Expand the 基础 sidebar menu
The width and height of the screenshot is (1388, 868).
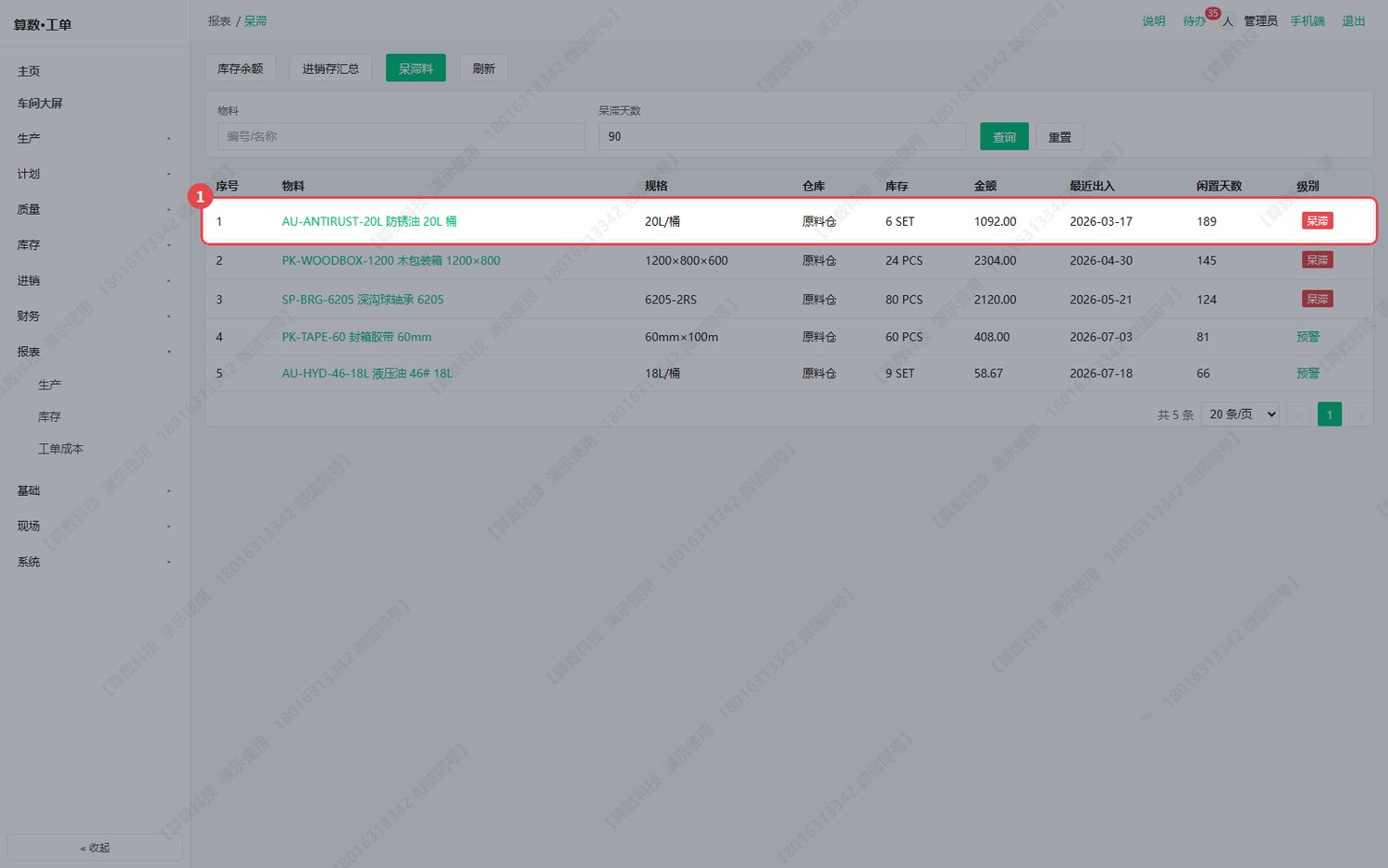click(x=94, y=490)
